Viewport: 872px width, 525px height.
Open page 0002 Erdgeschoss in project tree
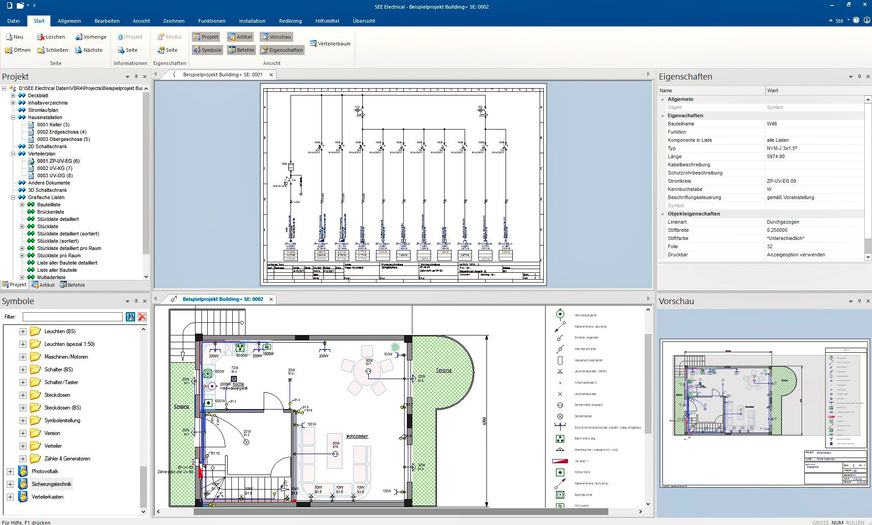pos(61,131)
